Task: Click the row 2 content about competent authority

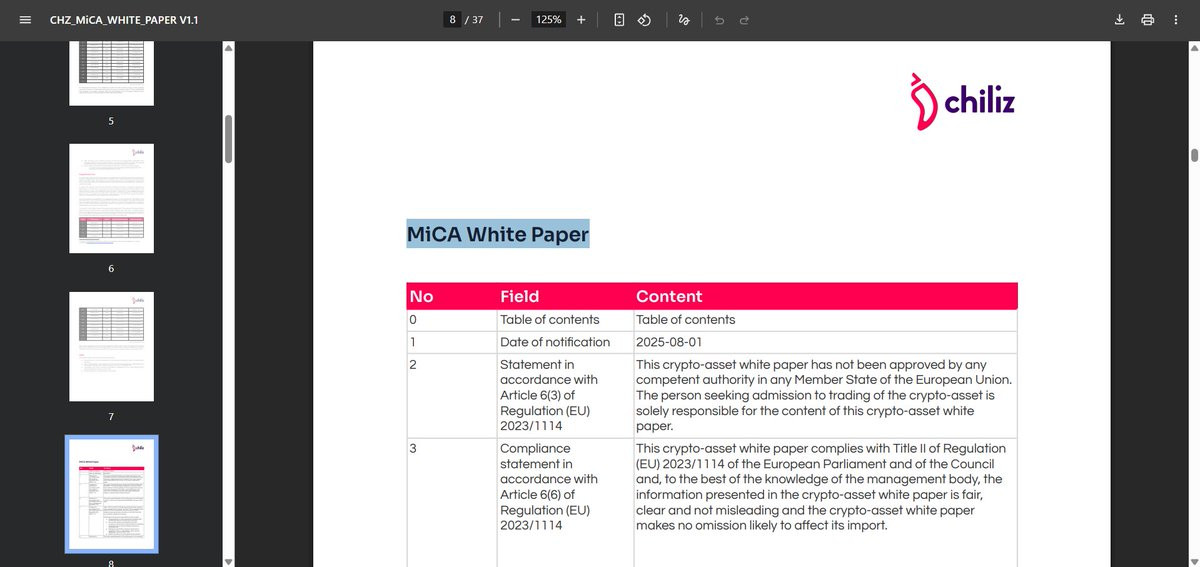Action: coord(825,395)
